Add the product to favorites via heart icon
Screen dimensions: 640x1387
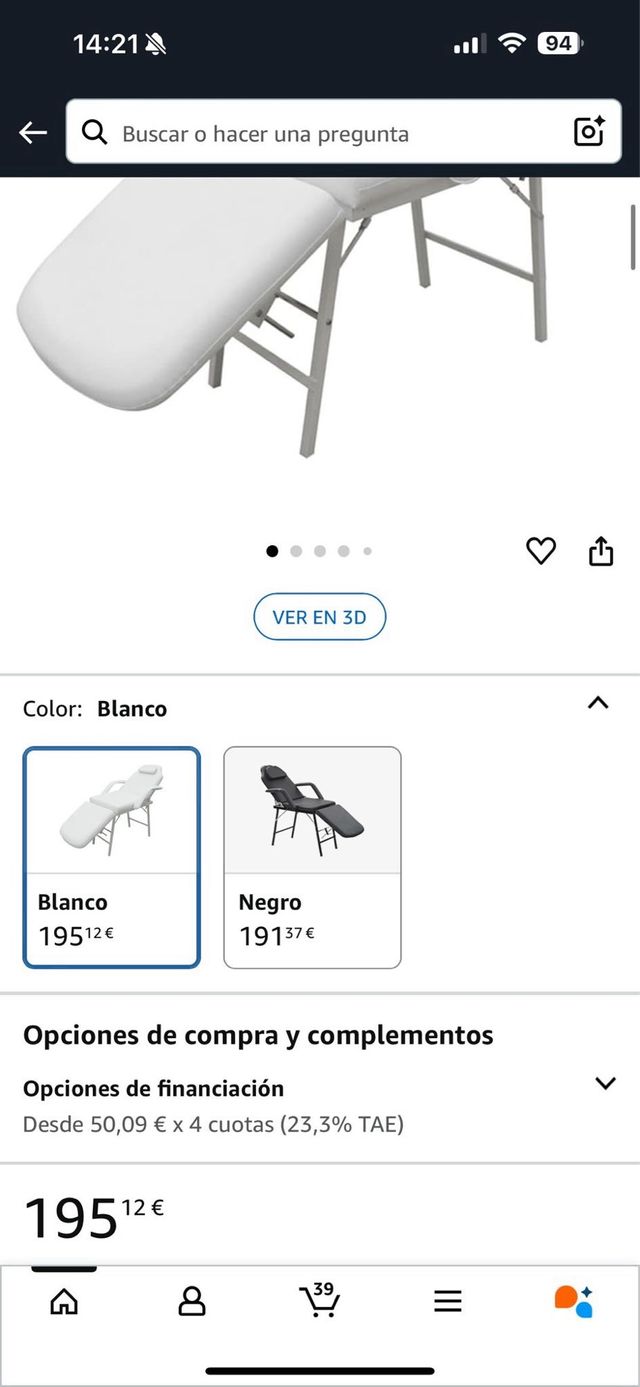541,551
